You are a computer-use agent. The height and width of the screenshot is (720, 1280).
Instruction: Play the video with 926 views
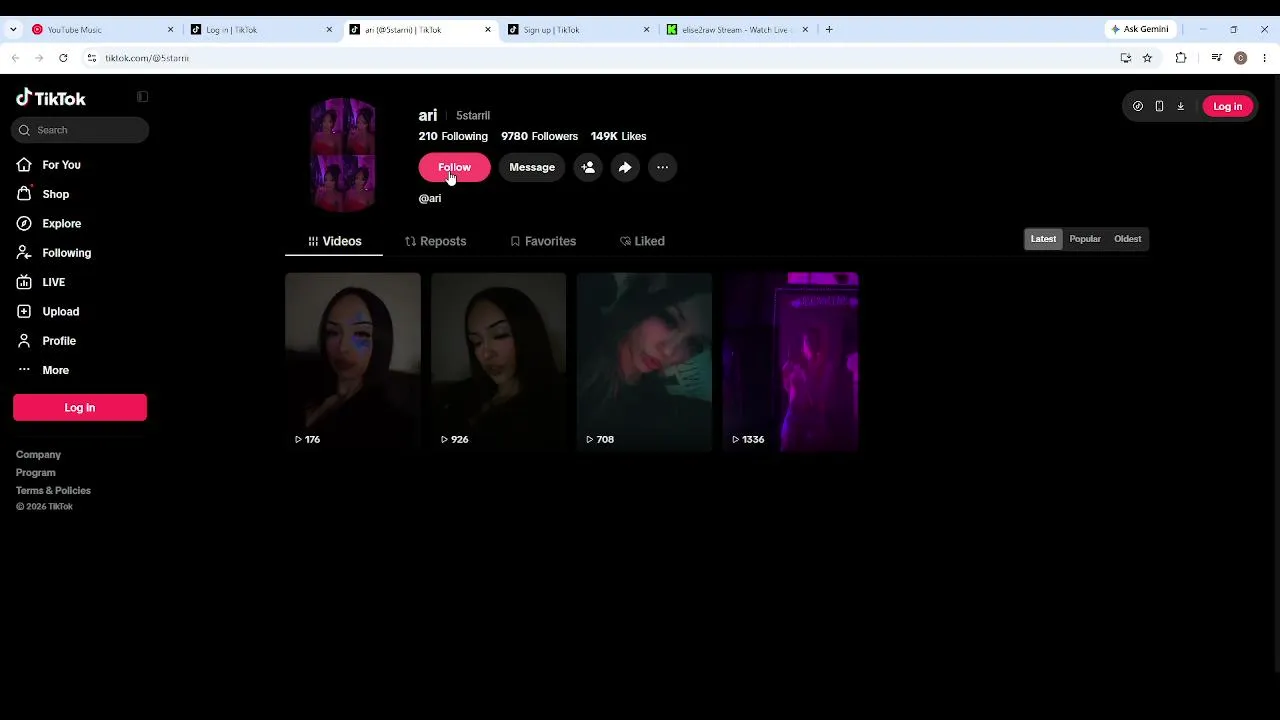[x=498, y=362]
